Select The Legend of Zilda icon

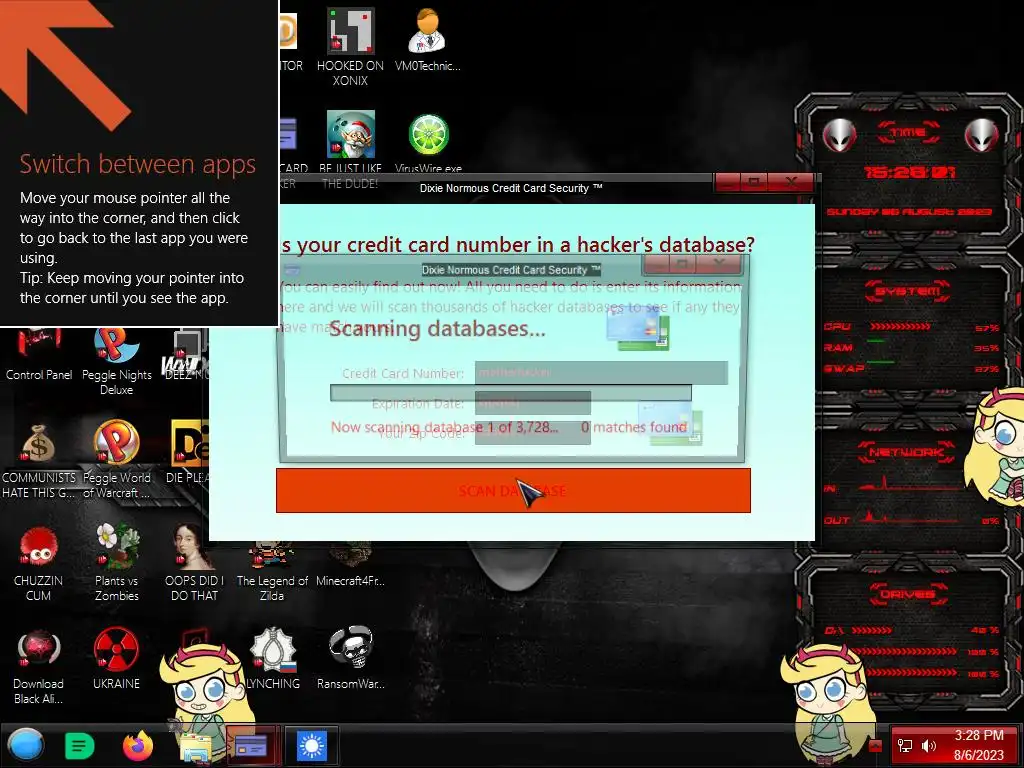272,555
